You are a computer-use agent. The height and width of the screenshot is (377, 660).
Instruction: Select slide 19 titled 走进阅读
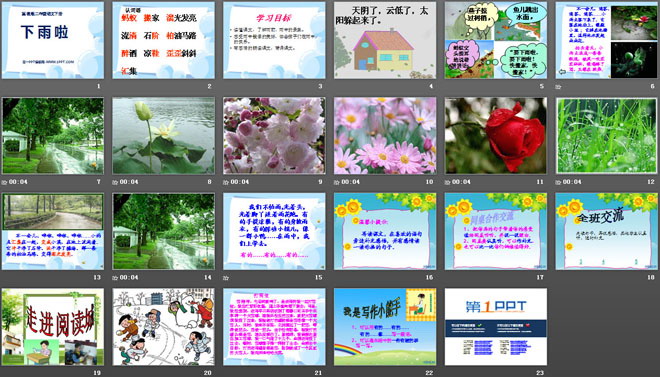53,327
